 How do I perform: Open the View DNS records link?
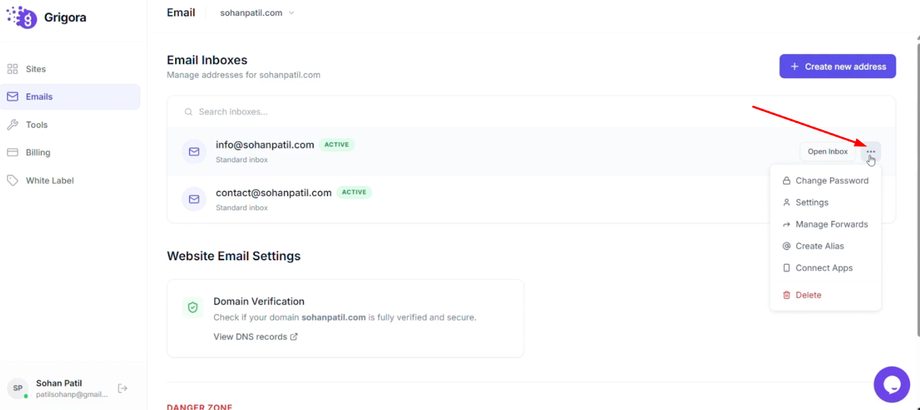click(x=255, y=337)
